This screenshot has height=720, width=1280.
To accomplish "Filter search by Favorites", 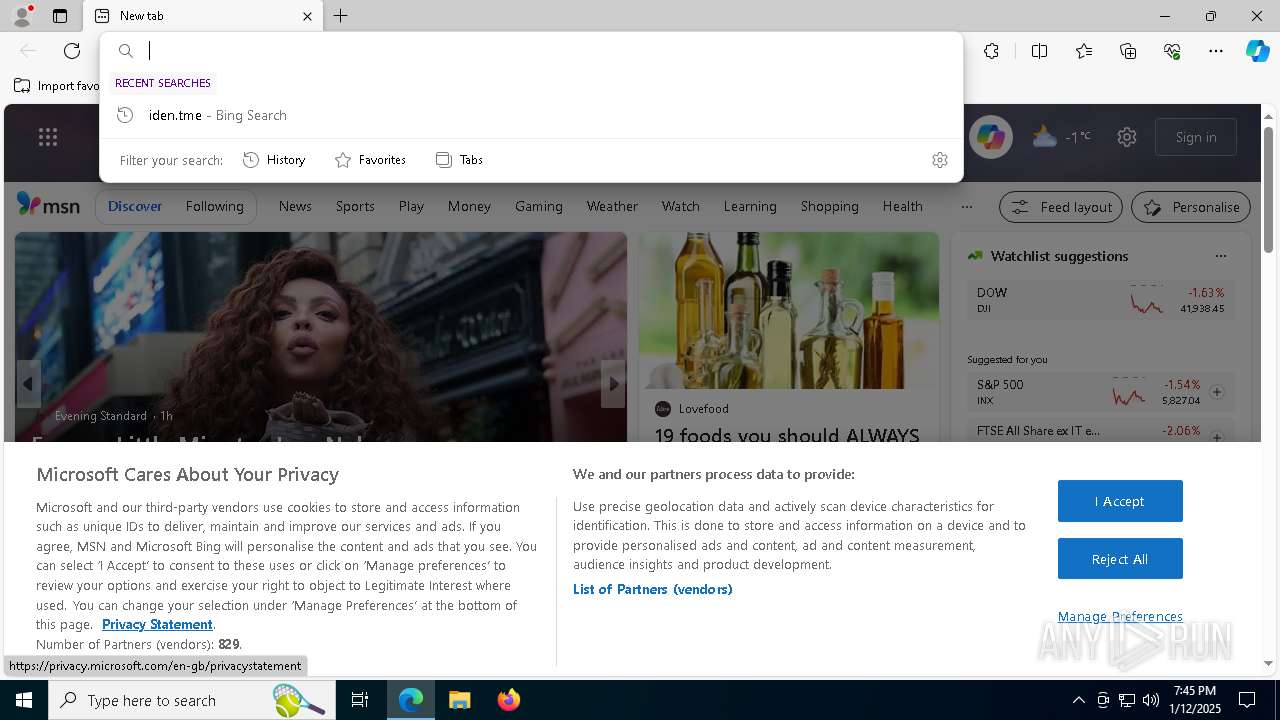I will click(x=370, y=160).
